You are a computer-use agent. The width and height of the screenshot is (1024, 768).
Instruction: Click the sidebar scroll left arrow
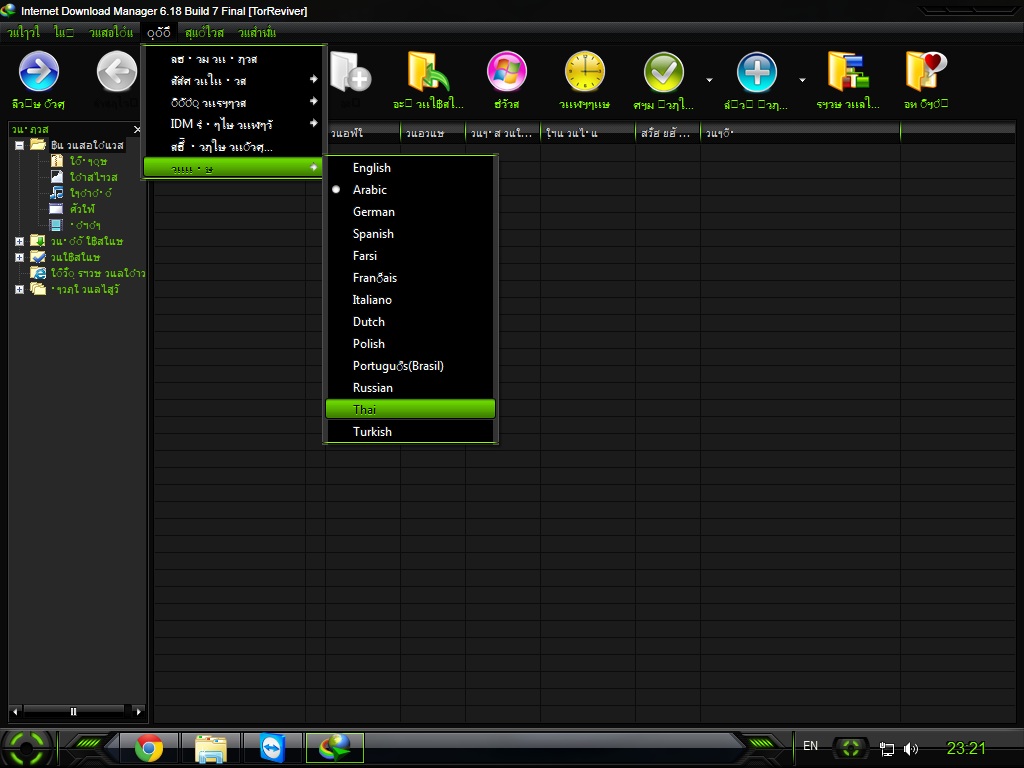tap(16, 711)
